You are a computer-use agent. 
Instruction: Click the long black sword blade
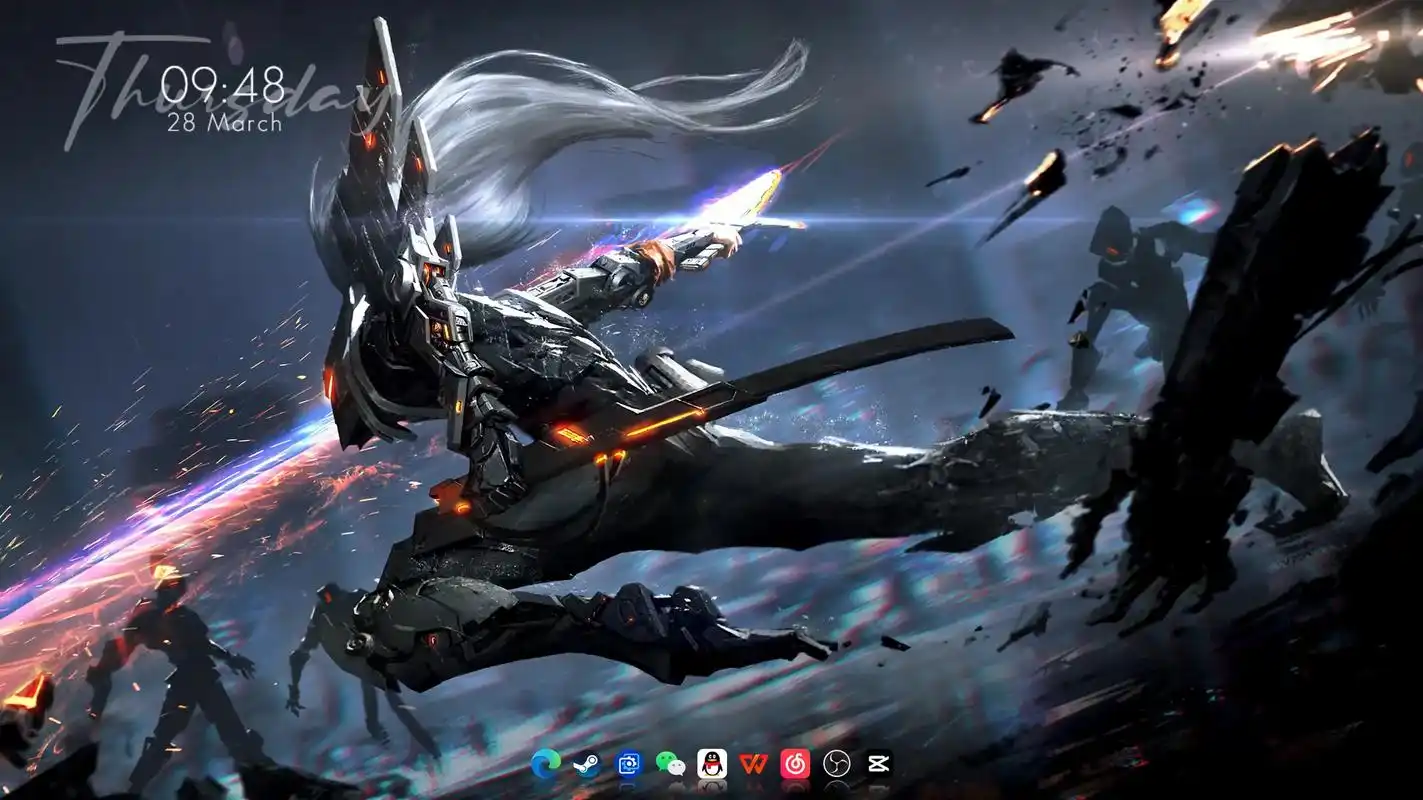pos(850,355)
